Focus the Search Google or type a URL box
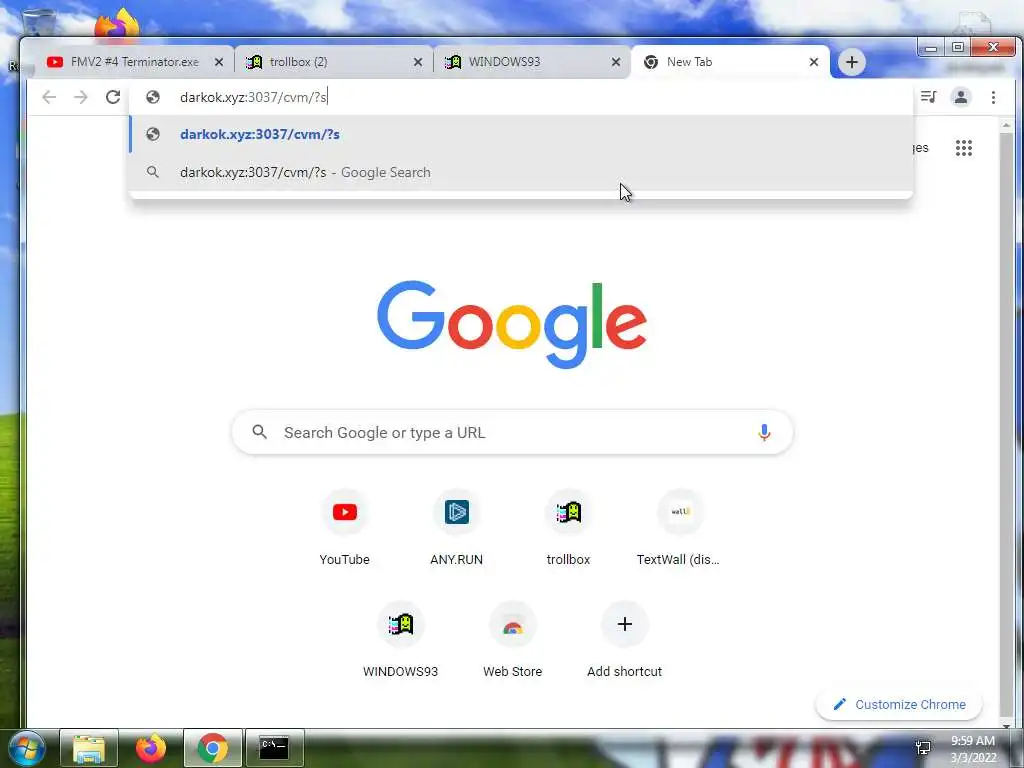Viewport: 1024px width, 768px height. tap(513, 432)
